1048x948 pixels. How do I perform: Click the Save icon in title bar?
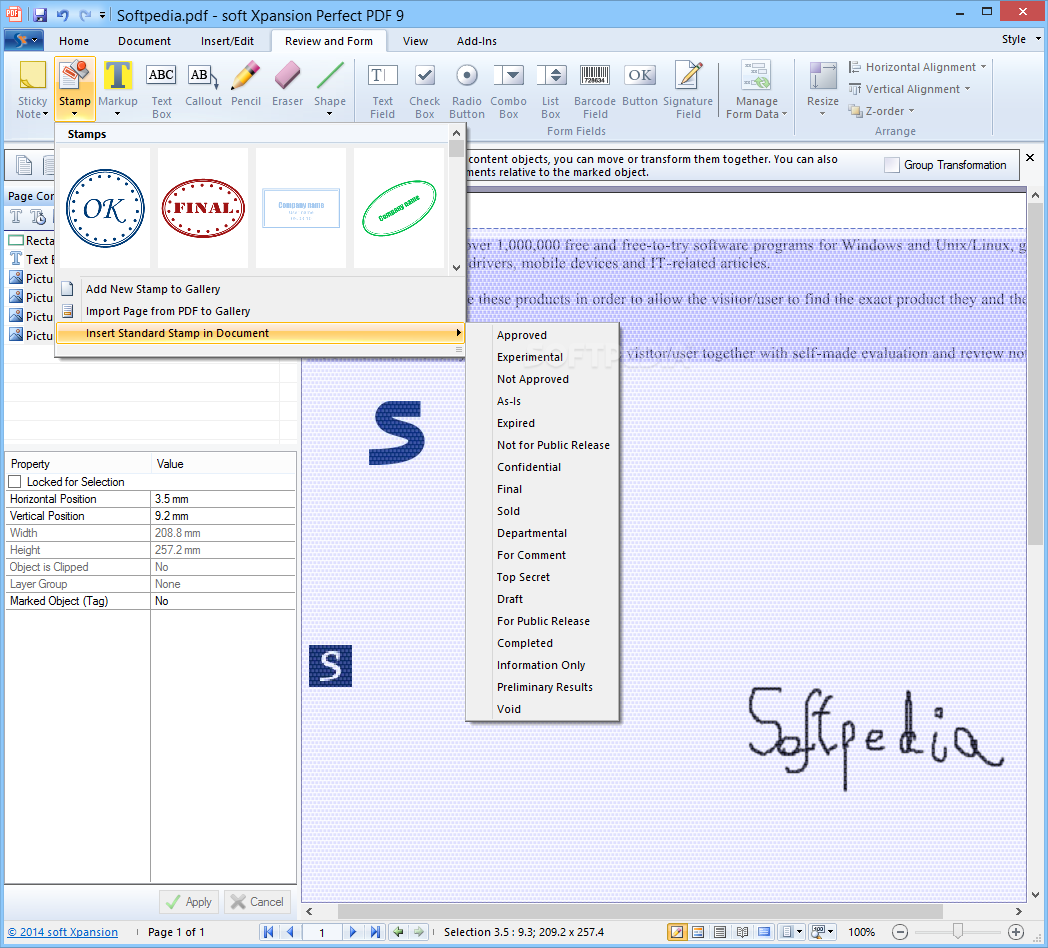click(40, 15)
